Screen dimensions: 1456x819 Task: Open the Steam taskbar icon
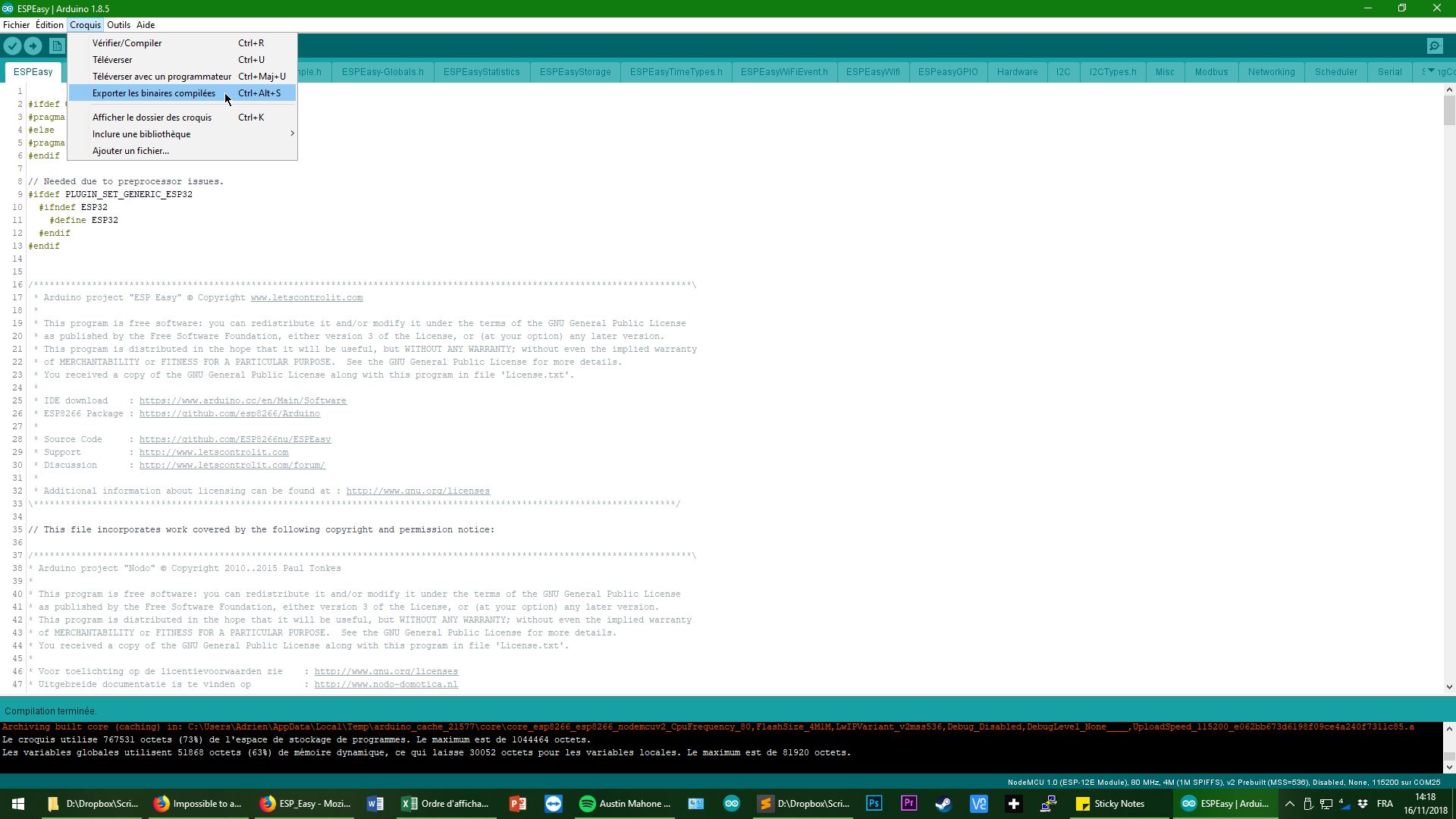(943, 804)
